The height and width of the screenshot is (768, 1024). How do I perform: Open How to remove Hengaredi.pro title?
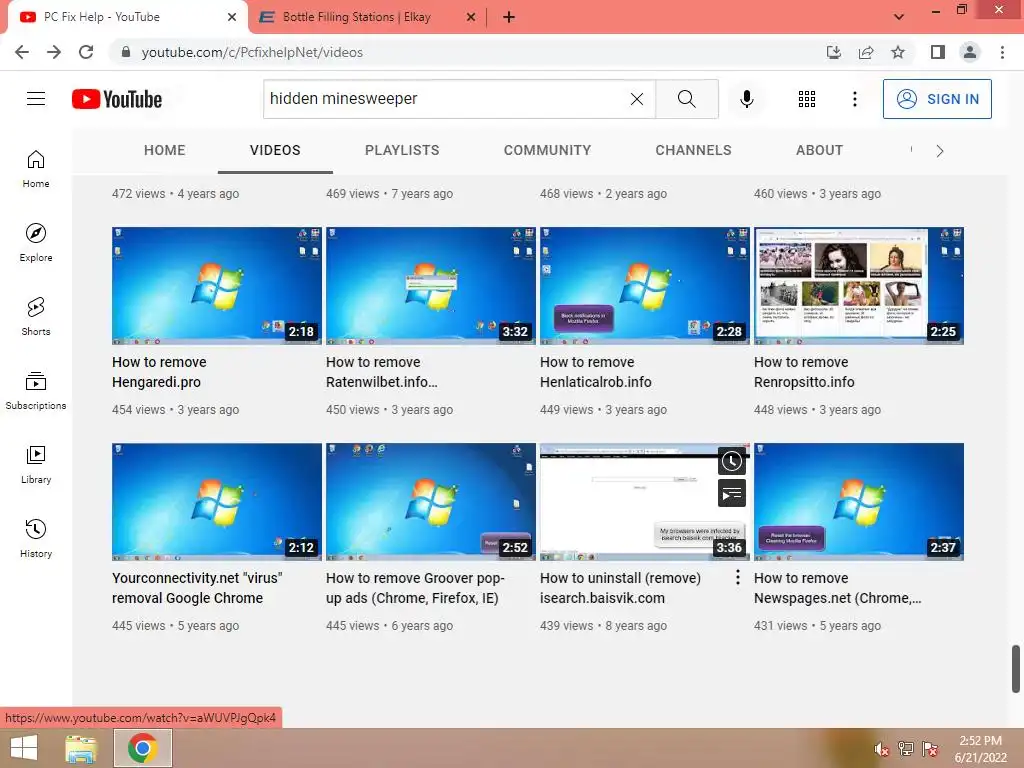click(x=159, y=372)
